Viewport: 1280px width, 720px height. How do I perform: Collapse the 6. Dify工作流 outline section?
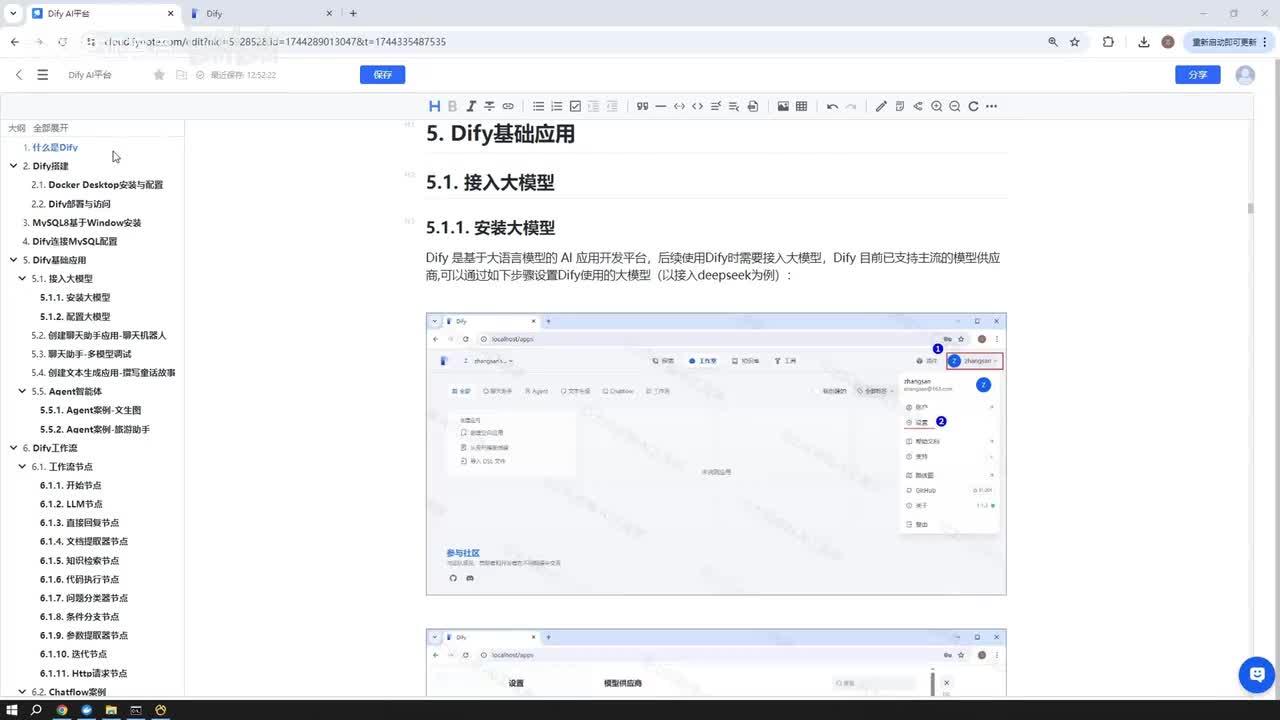pyautogui.click(x=13, y=448)
